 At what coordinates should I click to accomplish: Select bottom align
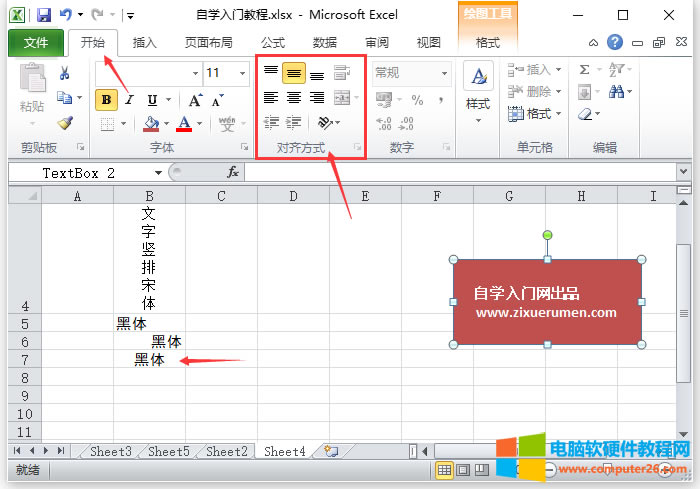[x=317, y=75]
